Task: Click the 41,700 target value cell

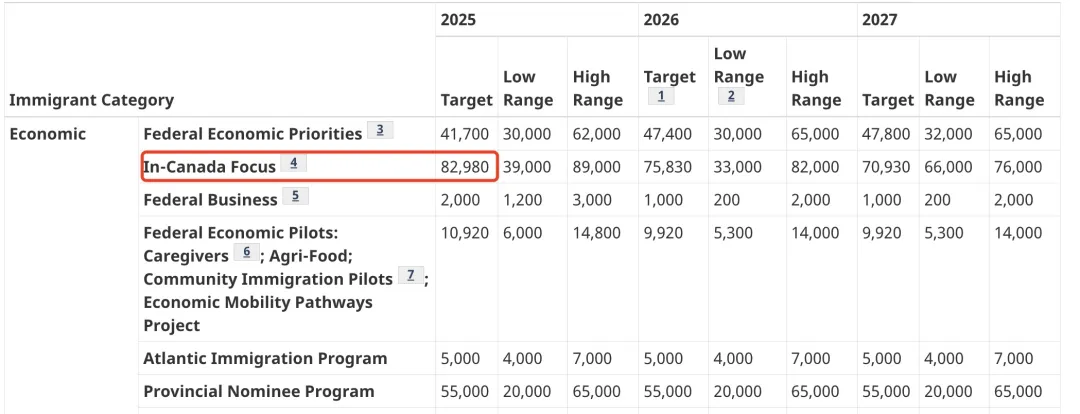Action: click(x=465, y=134)
